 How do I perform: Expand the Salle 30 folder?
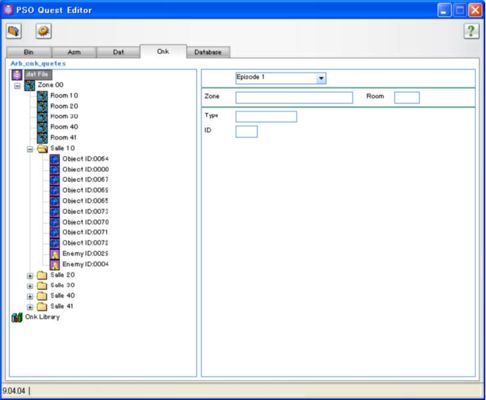tap(30, 286)
